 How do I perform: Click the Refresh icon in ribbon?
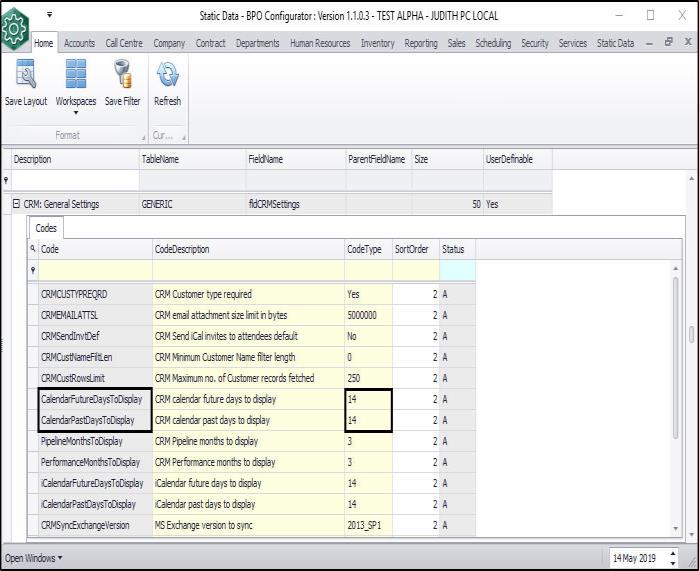[x=167, y=74]
